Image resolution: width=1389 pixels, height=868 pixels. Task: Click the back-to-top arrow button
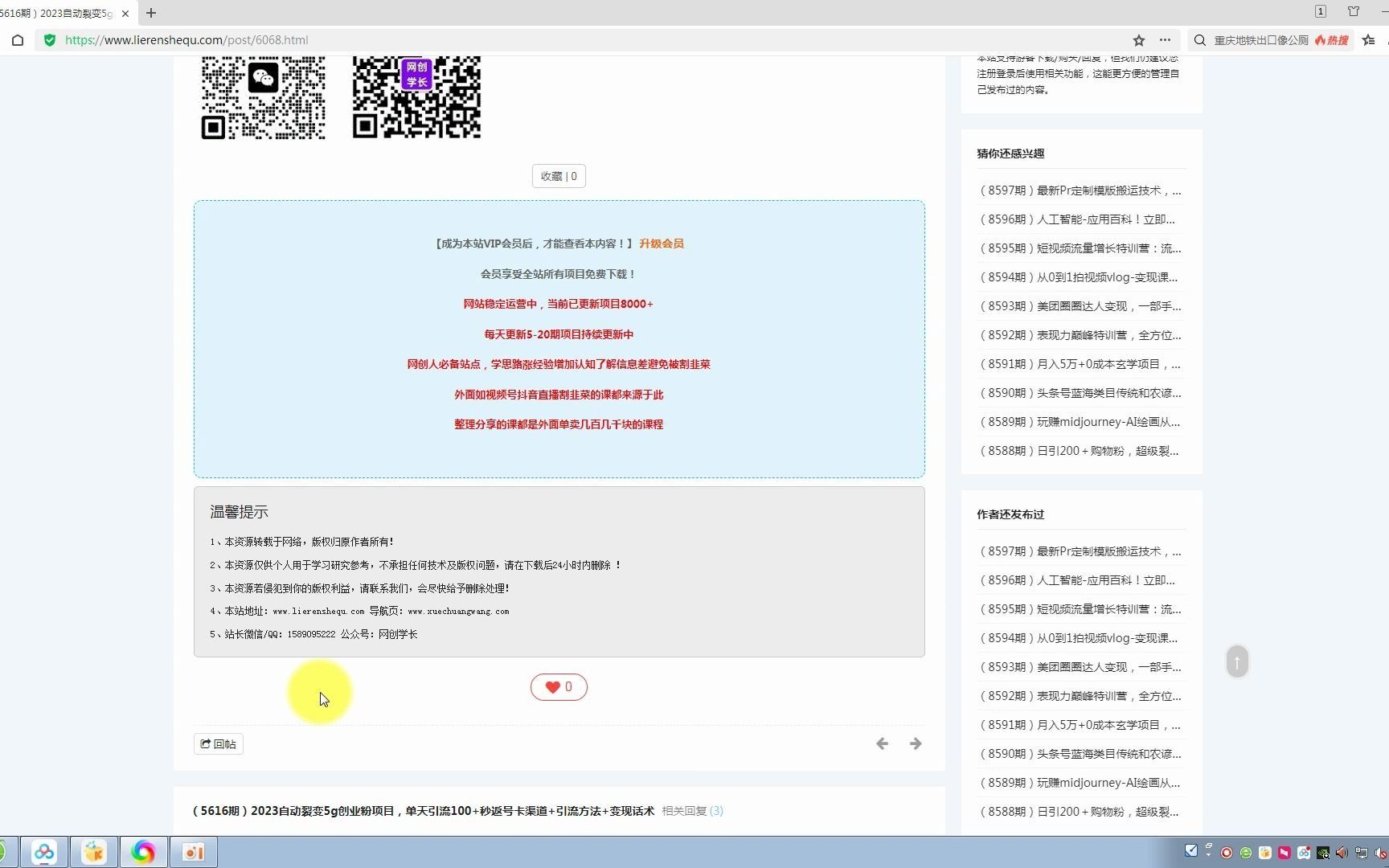click(1237, 661)
